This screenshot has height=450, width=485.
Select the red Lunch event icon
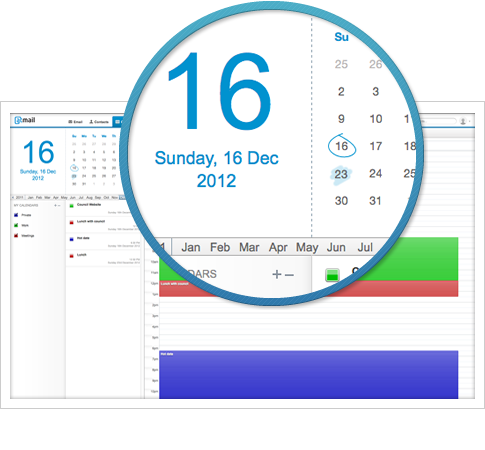pos(71,256)
